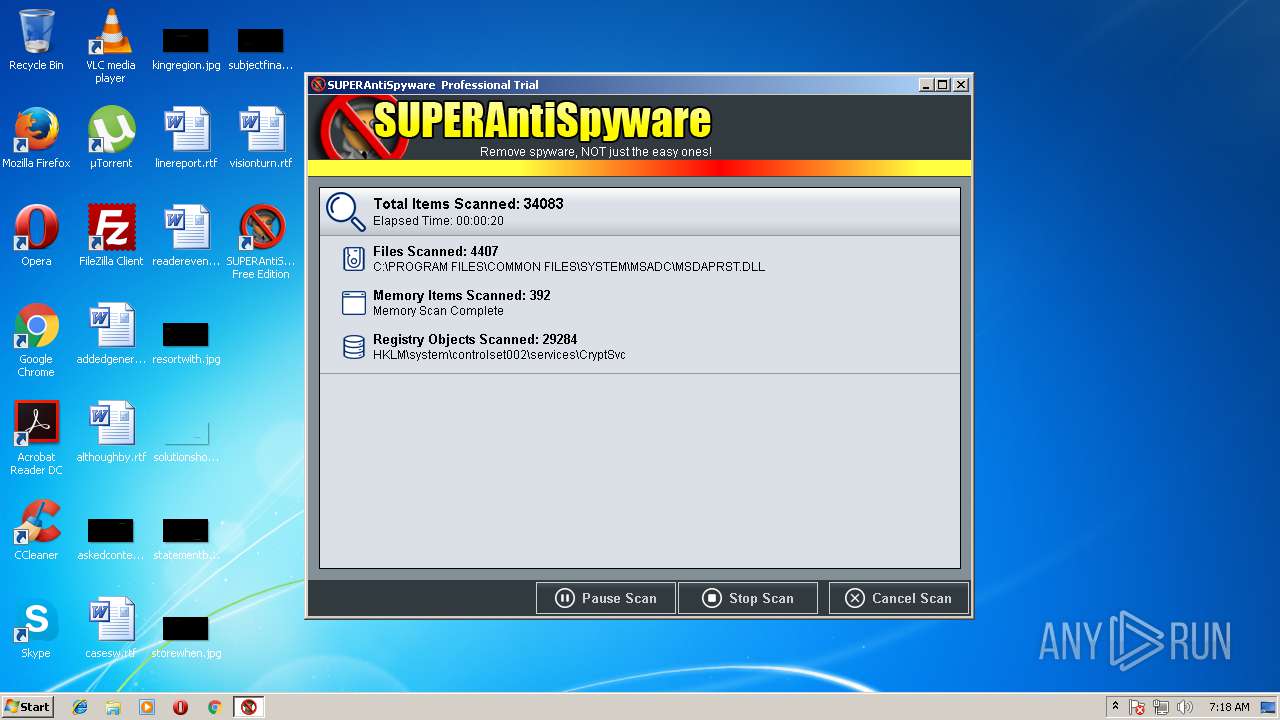Viewport: 1280px width, 720px height.
Task: Click the magnifier icon beside Total Items Scanned
Action: (x=346, y=211)
